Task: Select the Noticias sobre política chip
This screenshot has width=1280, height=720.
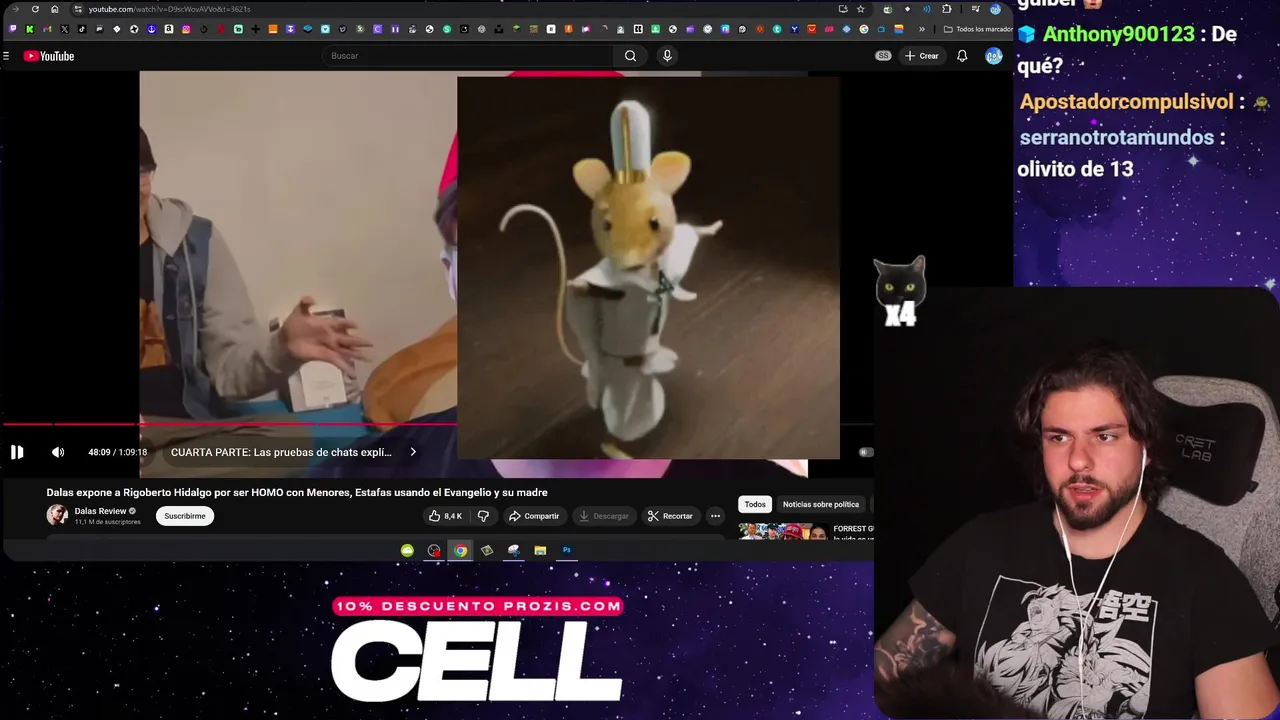Action: coord(821,504)
